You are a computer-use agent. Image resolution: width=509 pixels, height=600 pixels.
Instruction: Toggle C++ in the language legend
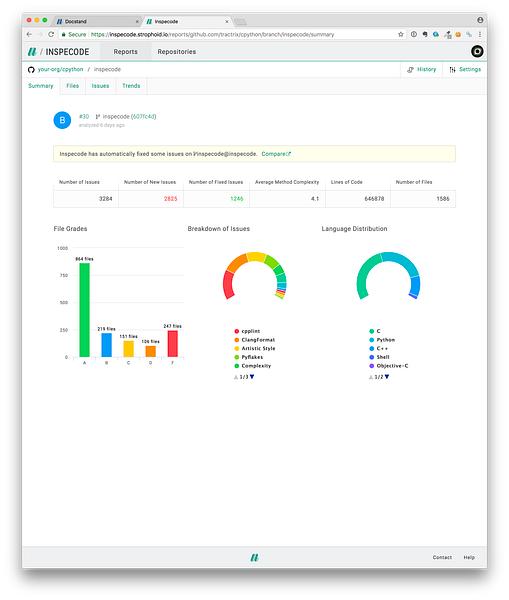click(x=378, y=349)
